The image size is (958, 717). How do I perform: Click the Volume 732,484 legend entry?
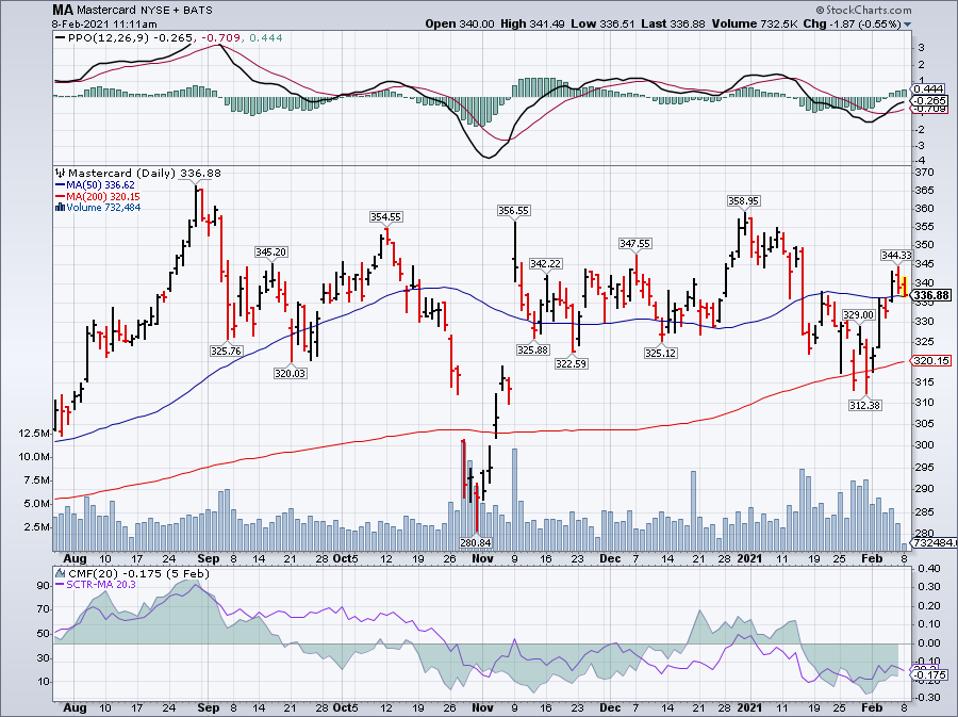pyautogui.click(x=98, y=208)
